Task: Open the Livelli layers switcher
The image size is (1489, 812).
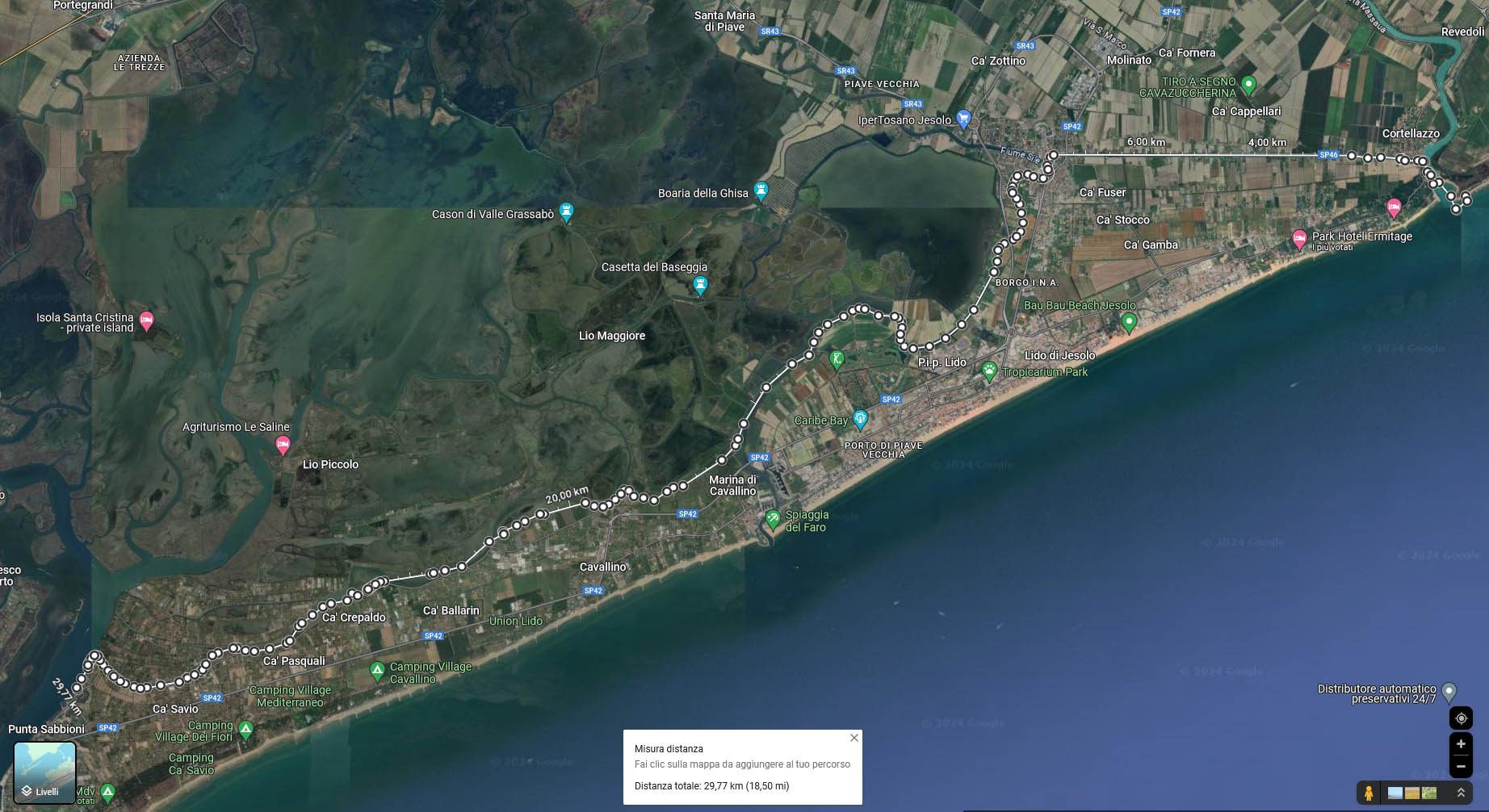Action: click(x=45, y=773)
